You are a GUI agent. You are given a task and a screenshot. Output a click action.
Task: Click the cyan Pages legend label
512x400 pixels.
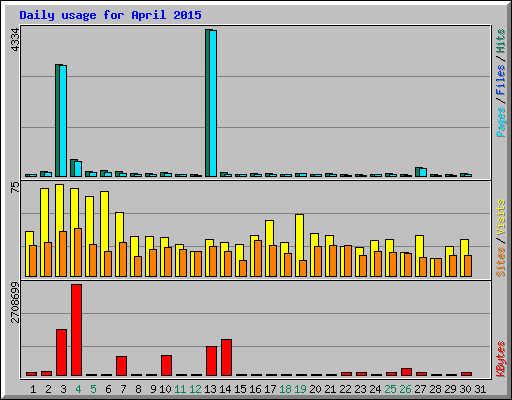[500, 122]
